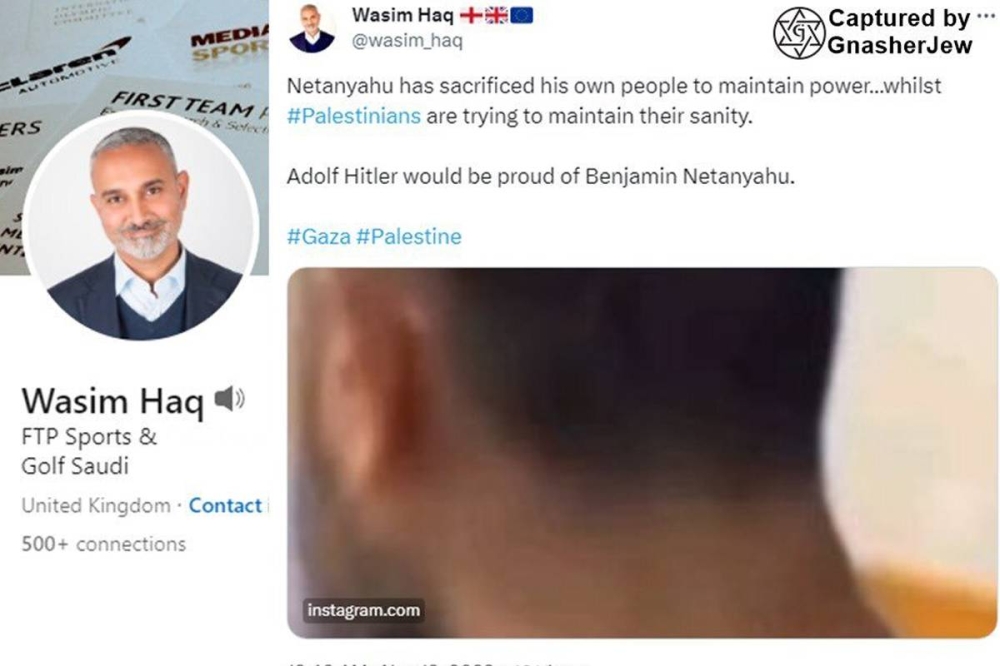Click the small Wasim Haq tweet avatar
This screenshot has width=1000, height=666.
point(311,29)
